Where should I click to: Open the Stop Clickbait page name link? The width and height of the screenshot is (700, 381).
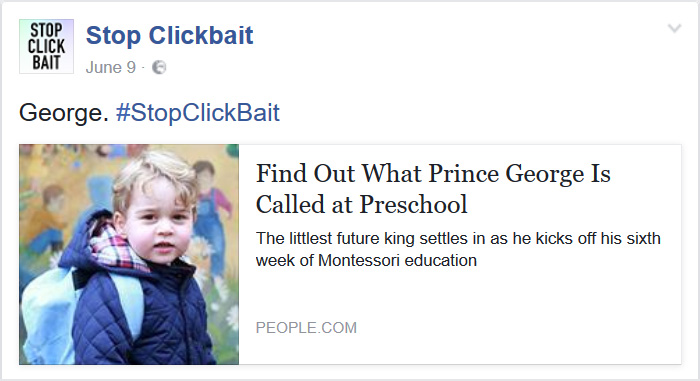(169, 35)
